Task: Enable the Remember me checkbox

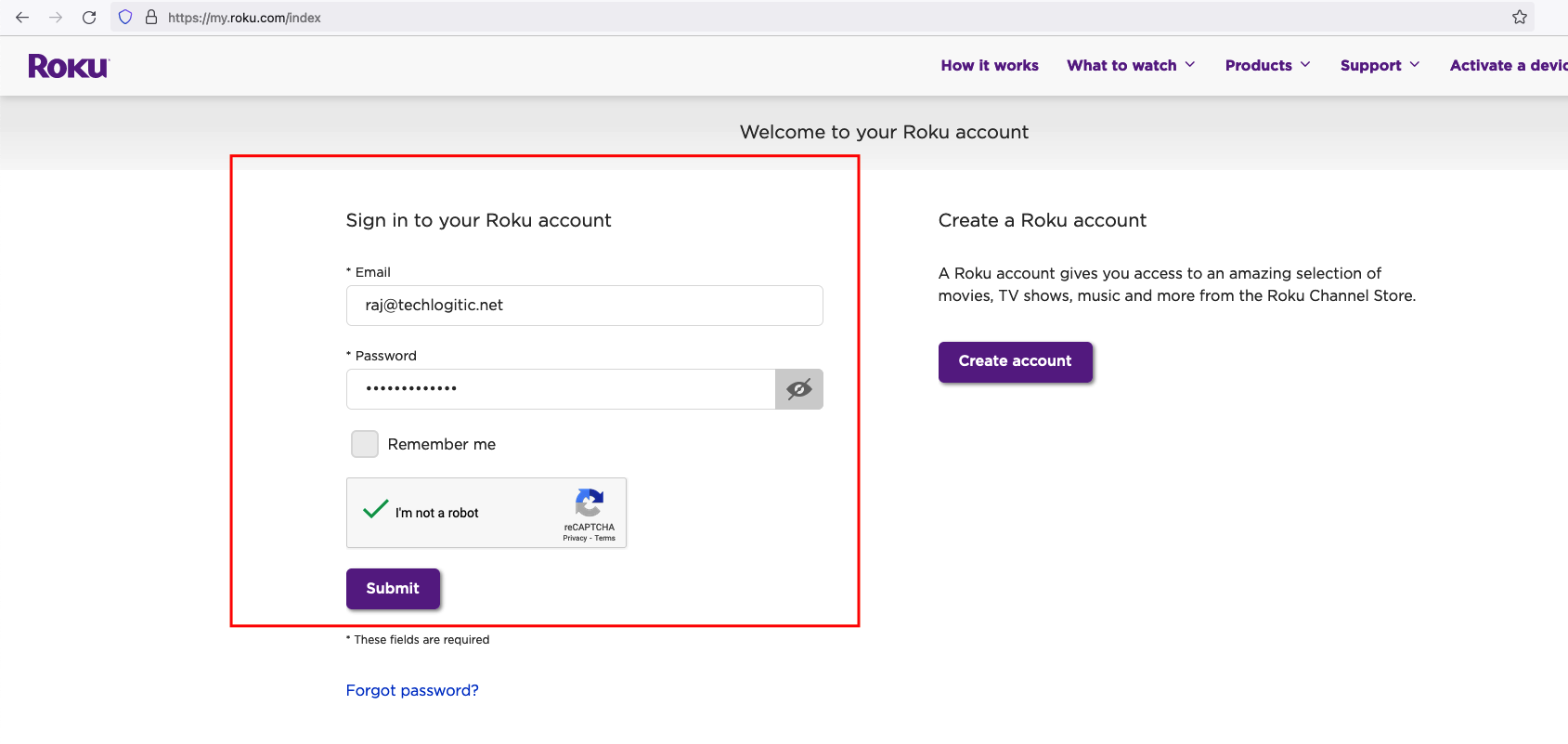Action: click(365, 444)
